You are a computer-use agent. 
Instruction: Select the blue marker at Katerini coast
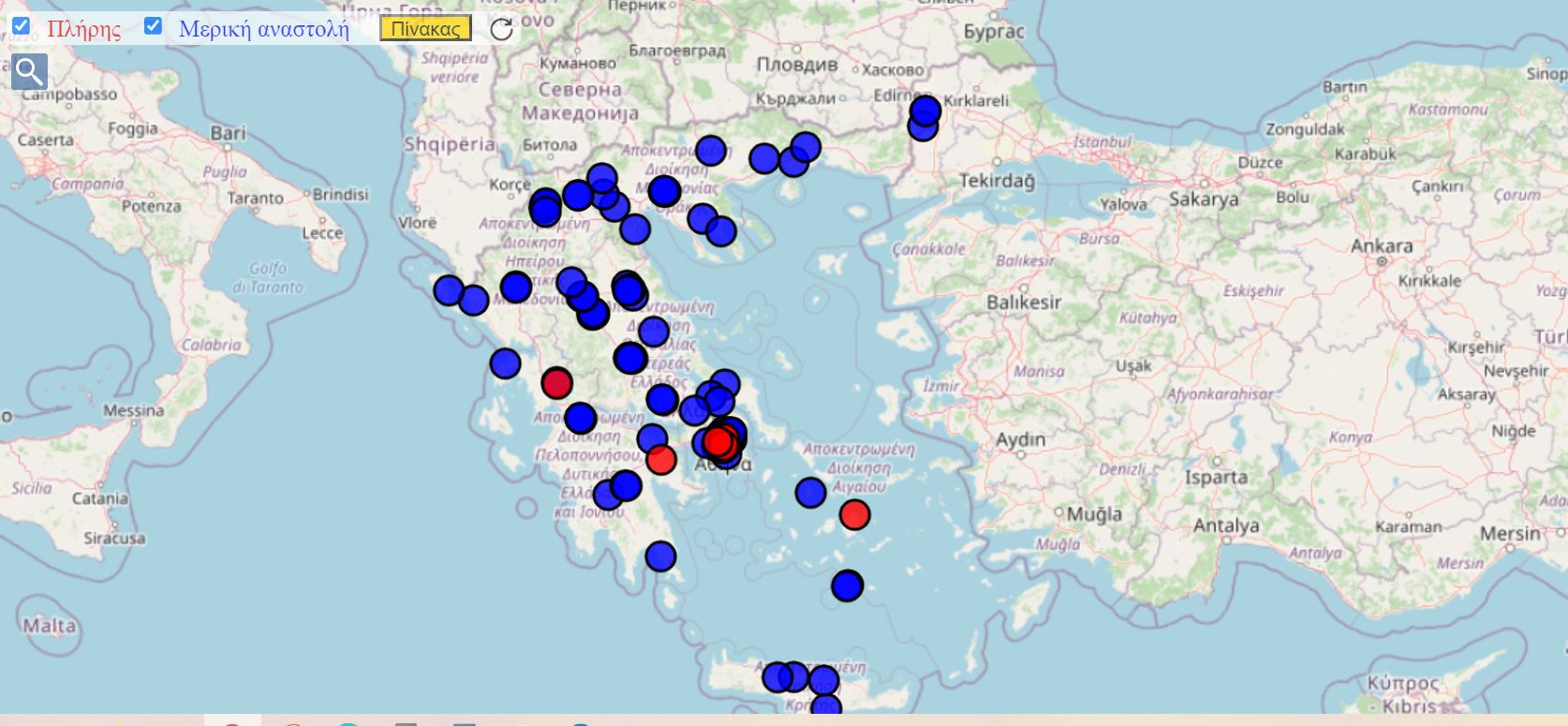[635, 228]
